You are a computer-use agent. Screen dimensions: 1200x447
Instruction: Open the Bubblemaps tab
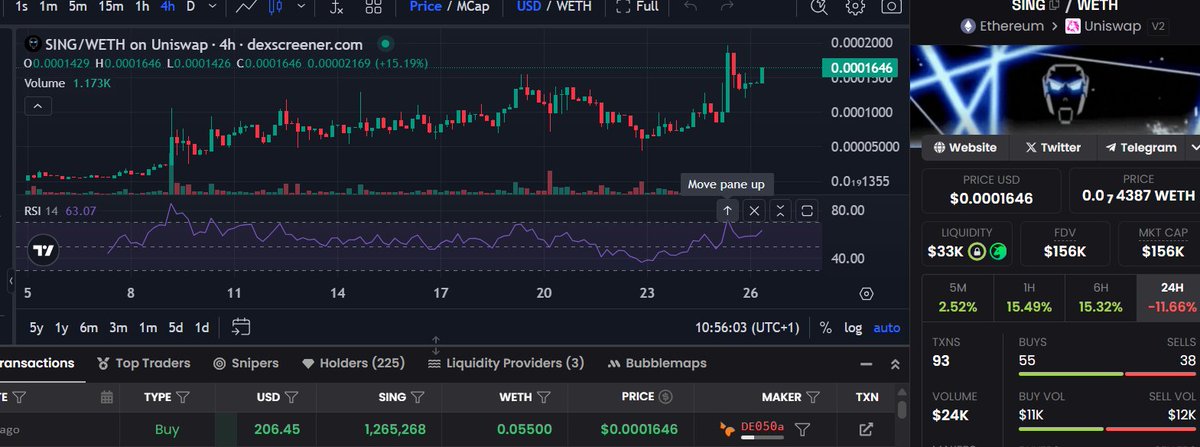click(657, 363)
